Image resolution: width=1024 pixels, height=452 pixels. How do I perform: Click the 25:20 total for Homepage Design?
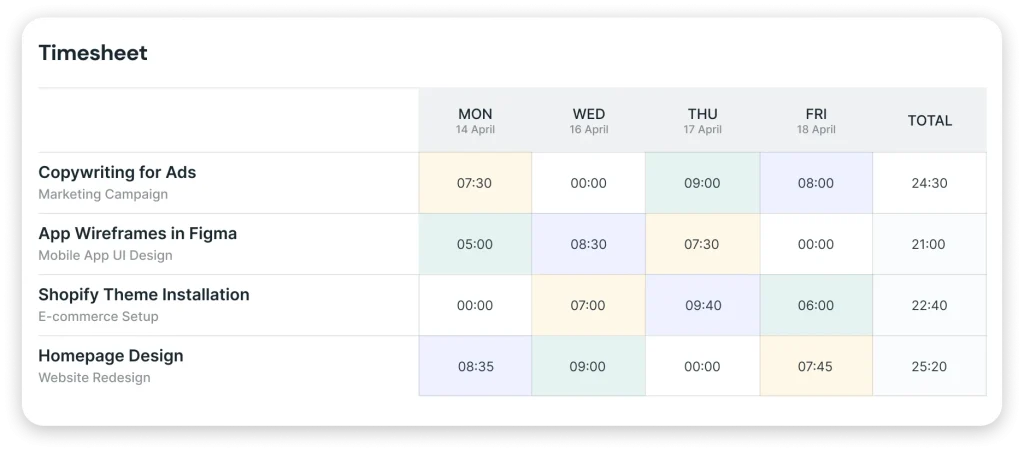click(929, 366)
